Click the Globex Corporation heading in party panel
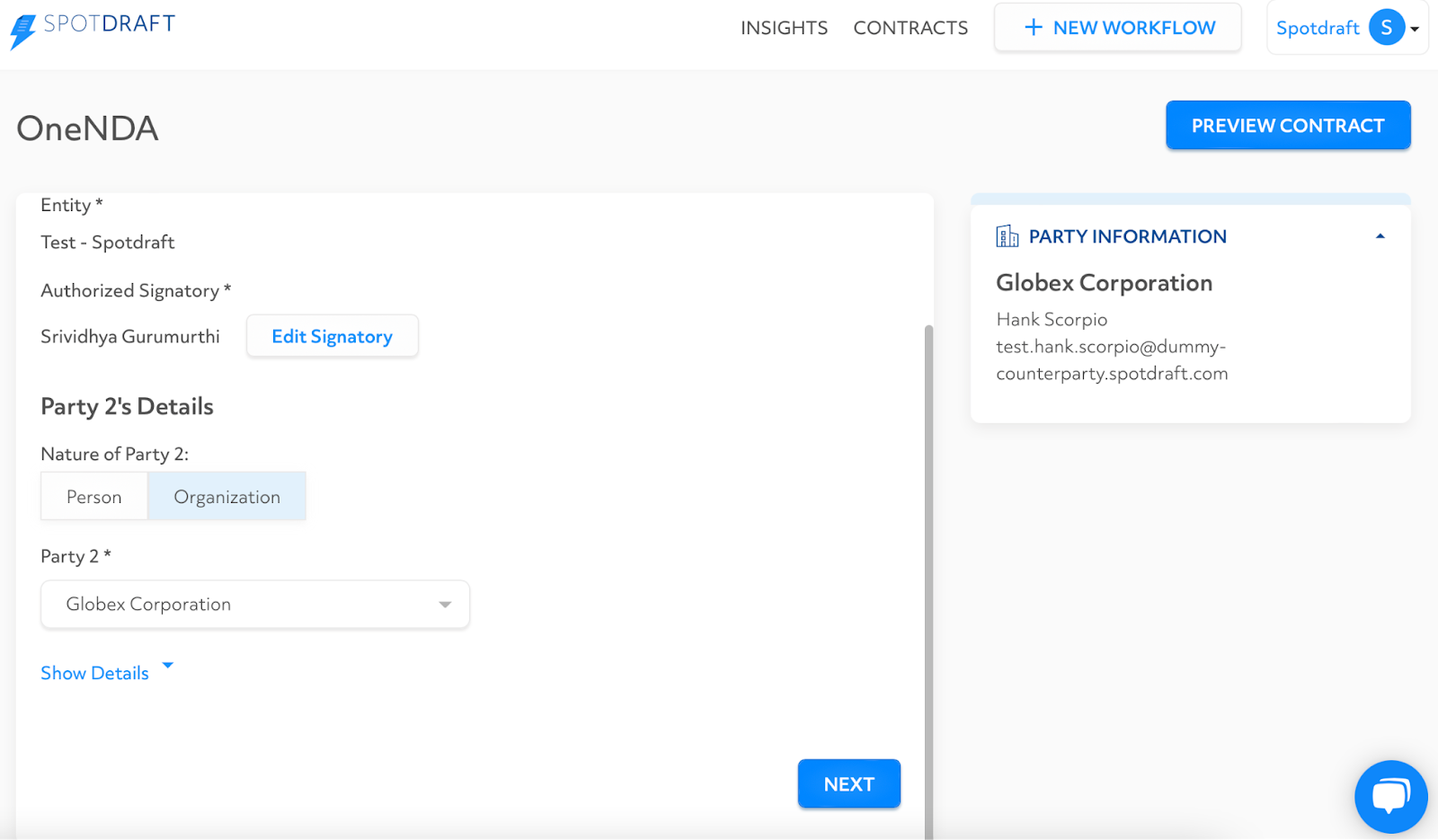Image resolution: width=1438 pixels, height=840 pixels. [x=1104, y=283]
